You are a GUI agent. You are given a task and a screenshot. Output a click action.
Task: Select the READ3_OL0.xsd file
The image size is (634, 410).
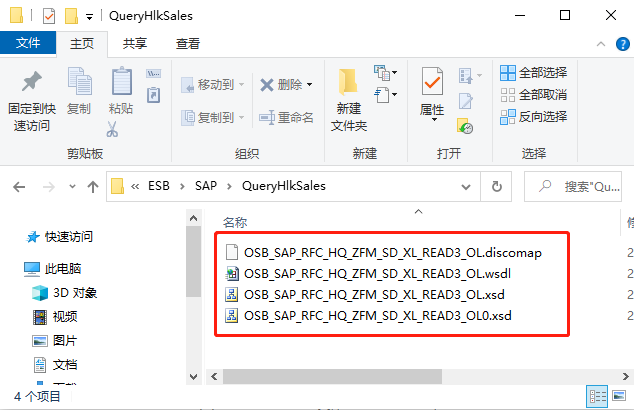tap(368, 316)
